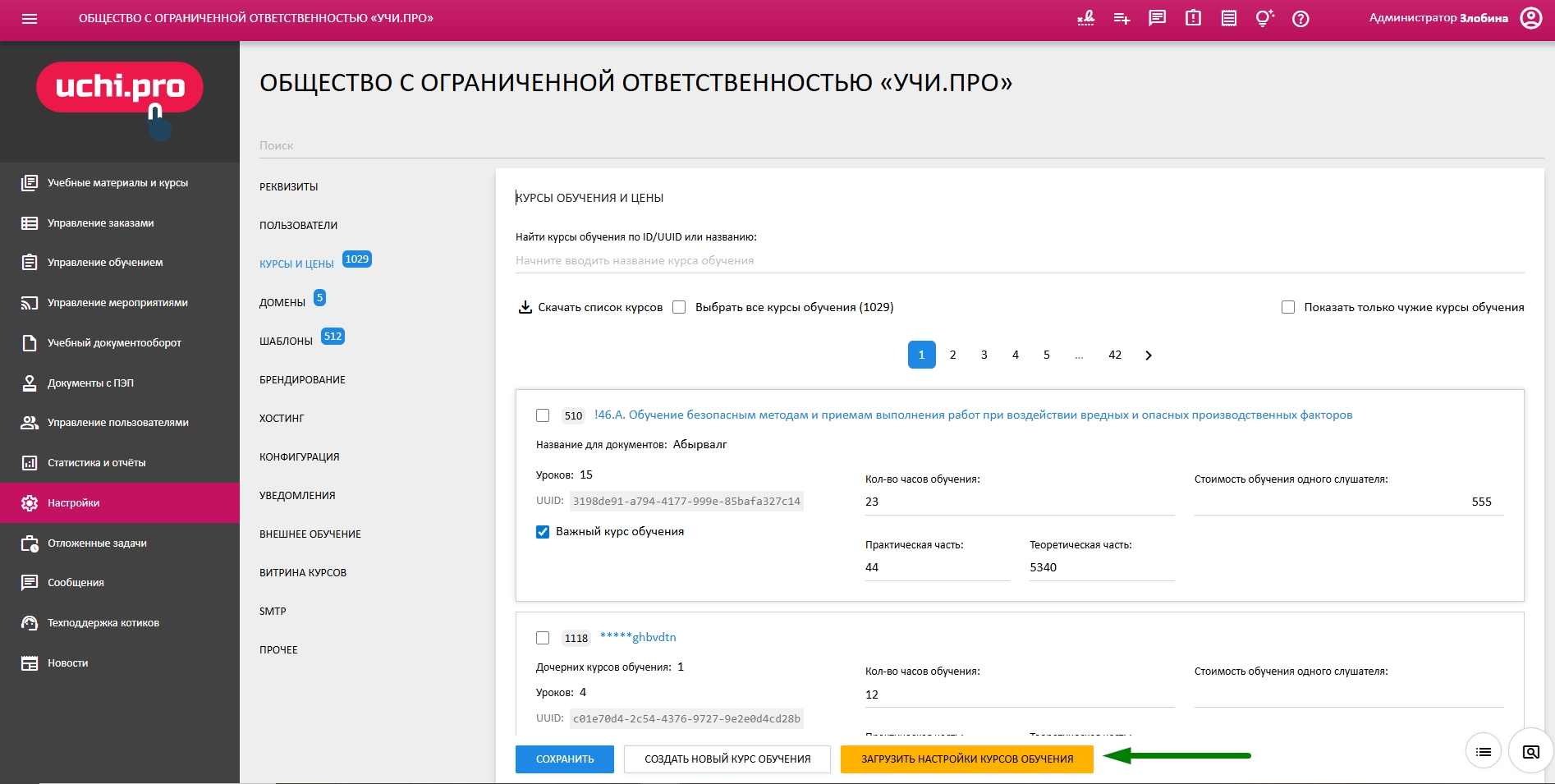Go to page 5 of courses

[1047, 355]
